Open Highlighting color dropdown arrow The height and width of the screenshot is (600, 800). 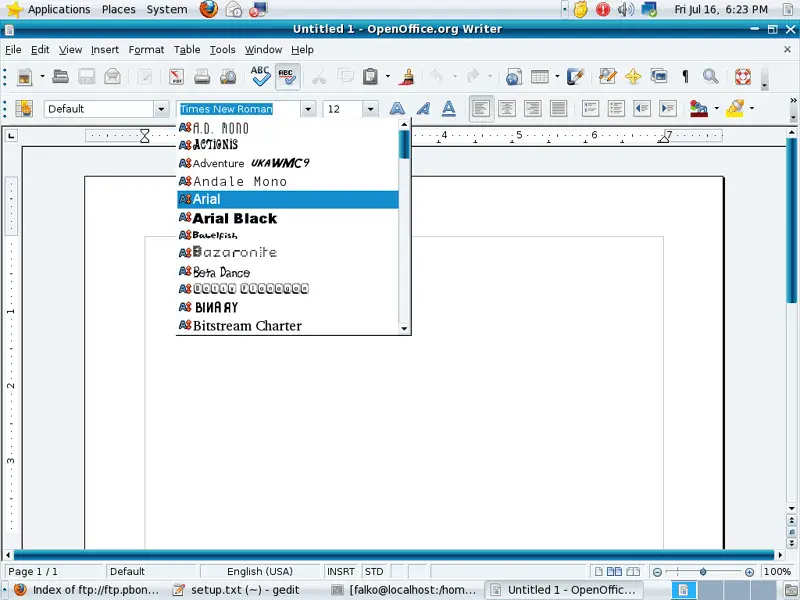tap(752, 108)
